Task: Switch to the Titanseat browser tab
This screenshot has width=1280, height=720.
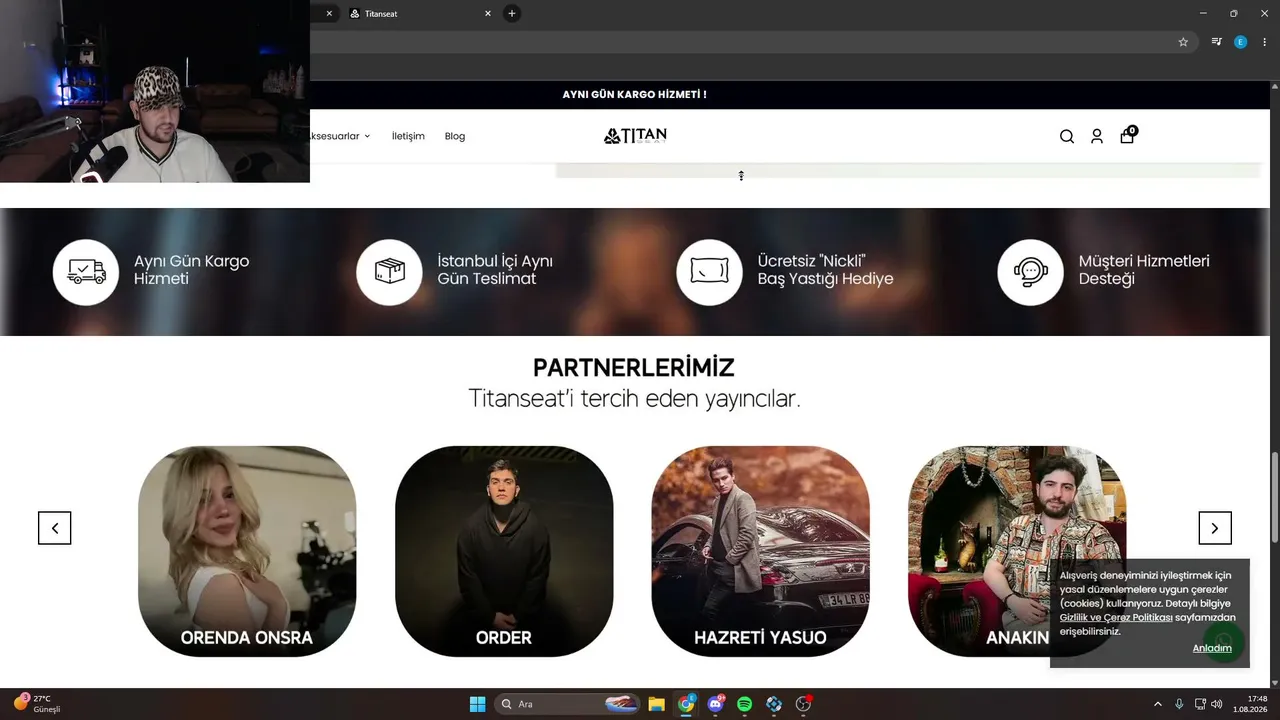Action: point(420,13)
